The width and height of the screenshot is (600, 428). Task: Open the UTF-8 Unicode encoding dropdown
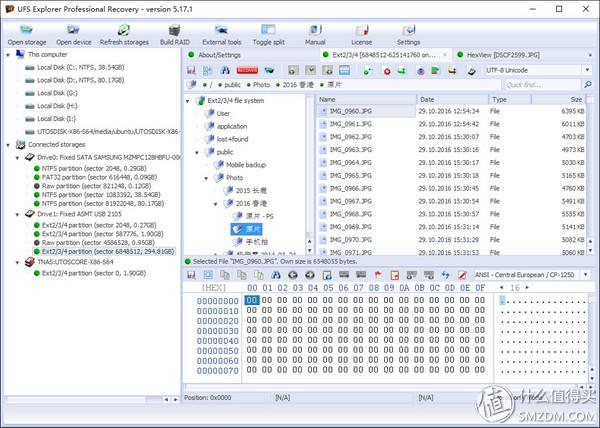587,70
